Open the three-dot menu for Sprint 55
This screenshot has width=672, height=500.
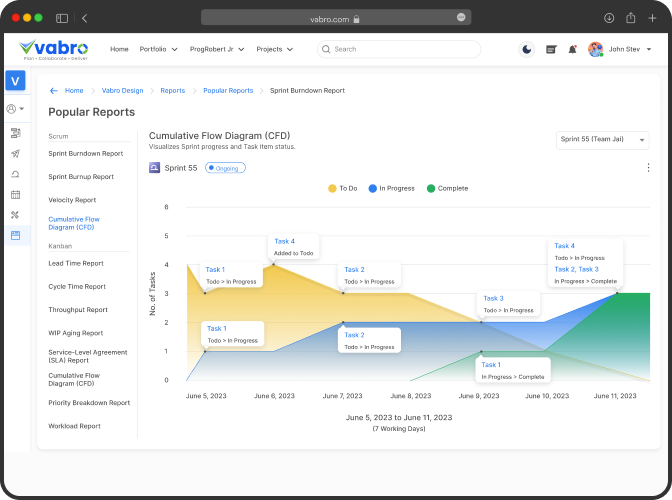[x=648, y=168]
